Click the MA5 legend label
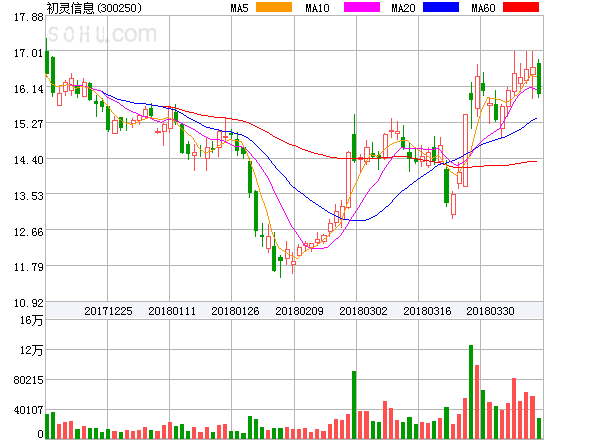This screenshot has width=600, height=440. click(x=239, y=8)
